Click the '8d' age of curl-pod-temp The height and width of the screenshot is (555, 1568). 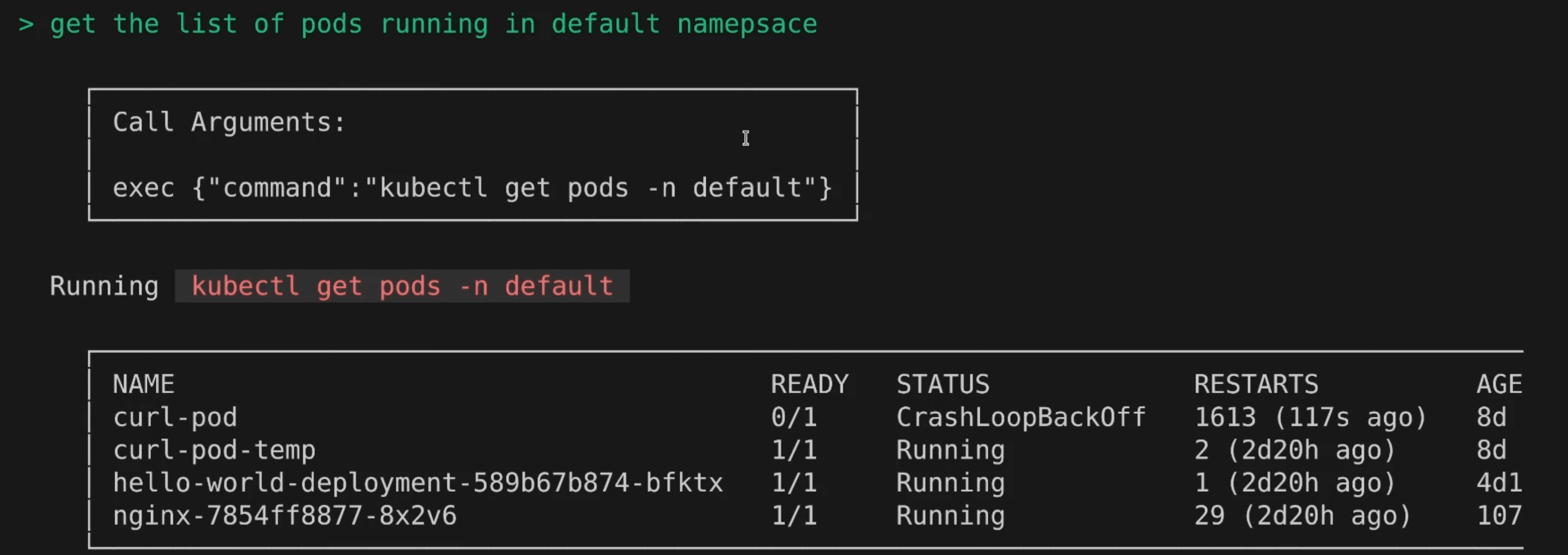coord(1491,450)
